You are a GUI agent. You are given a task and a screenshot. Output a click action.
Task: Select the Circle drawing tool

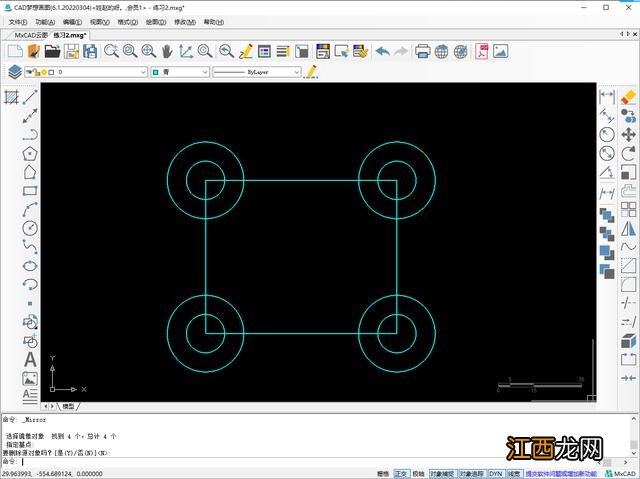click(x=30, y=228)
